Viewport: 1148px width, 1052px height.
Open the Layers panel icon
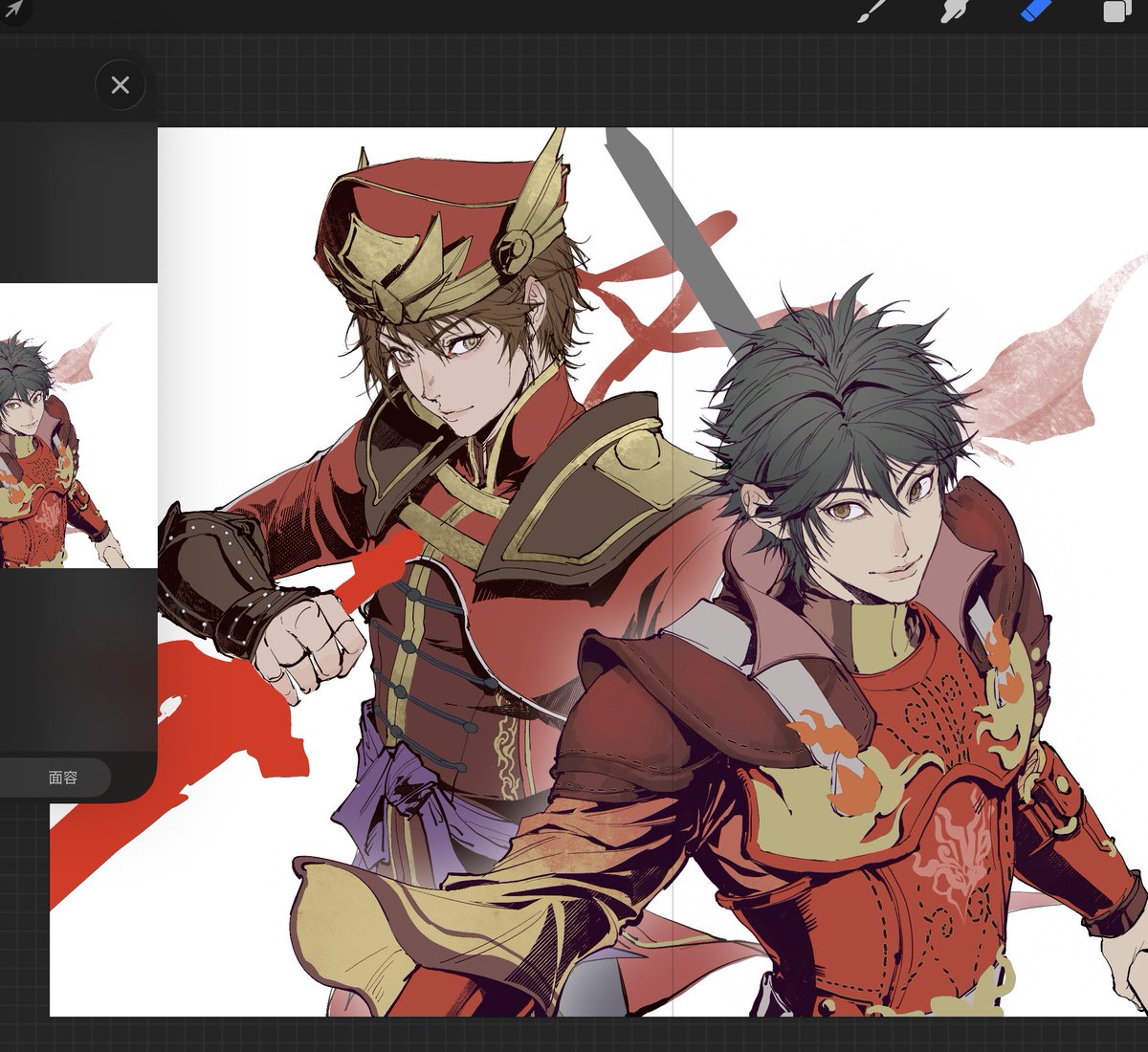click(x=1116, y=11)
